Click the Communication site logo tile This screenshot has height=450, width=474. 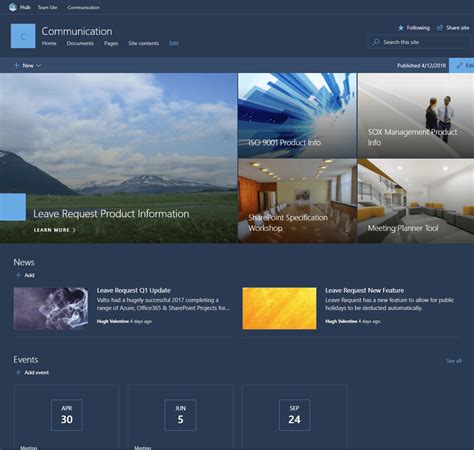[x=23, y=36]
